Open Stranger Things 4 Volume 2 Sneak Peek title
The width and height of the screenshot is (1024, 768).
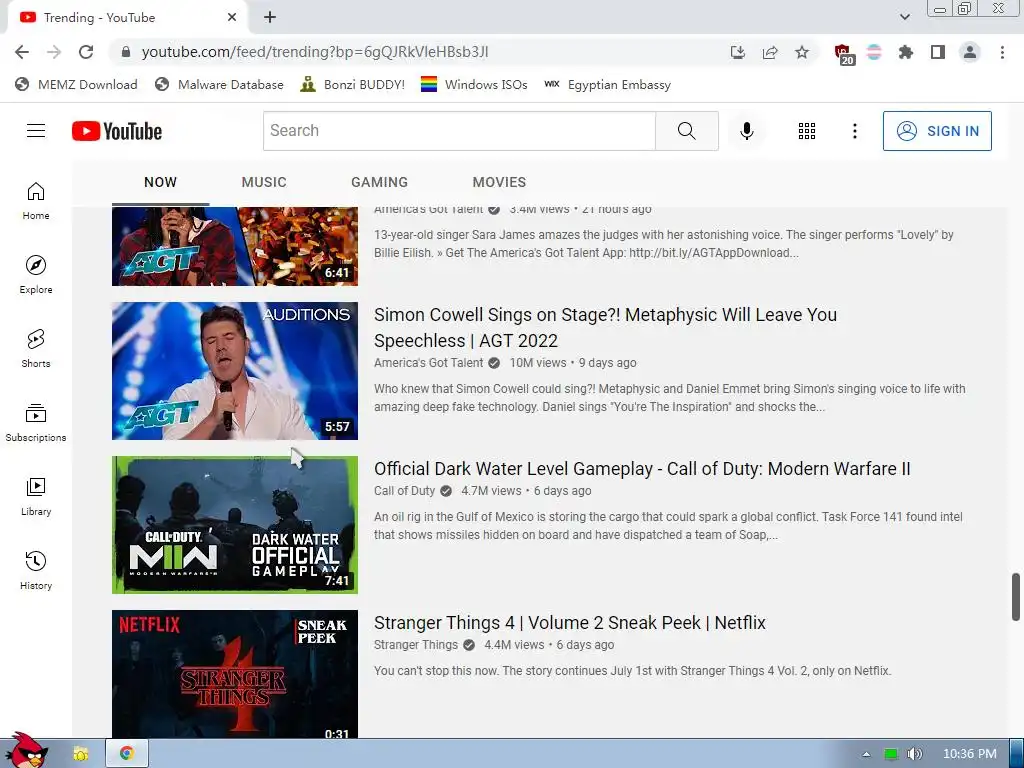[x=569, y=623]
